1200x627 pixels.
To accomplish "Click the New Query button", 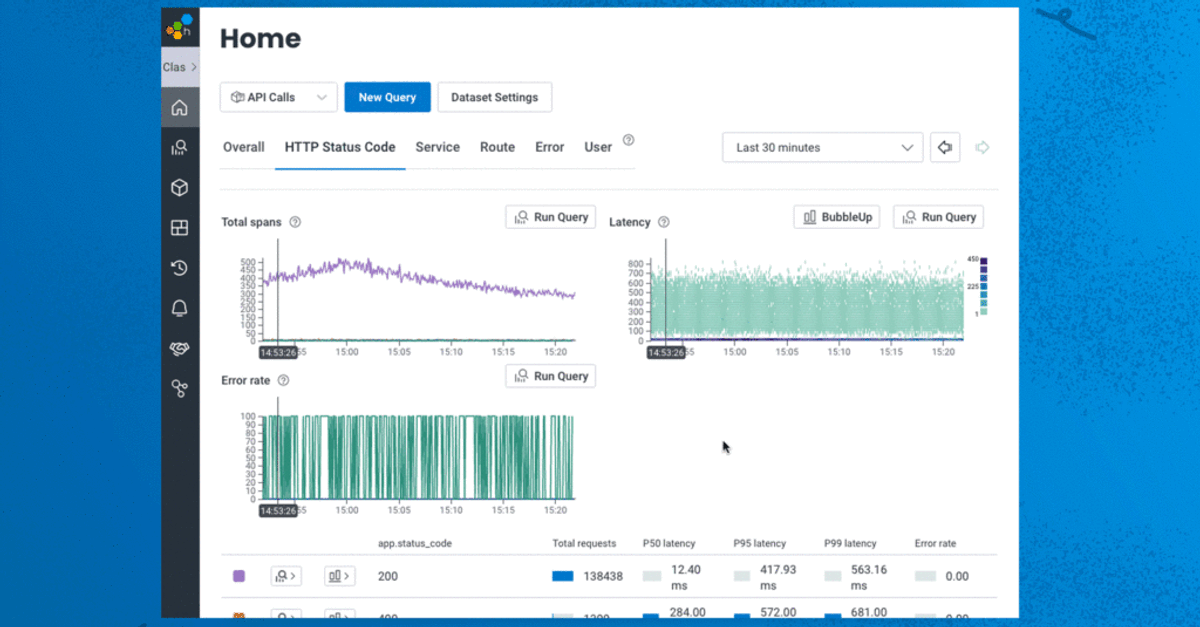I will [x=387, y=97].
